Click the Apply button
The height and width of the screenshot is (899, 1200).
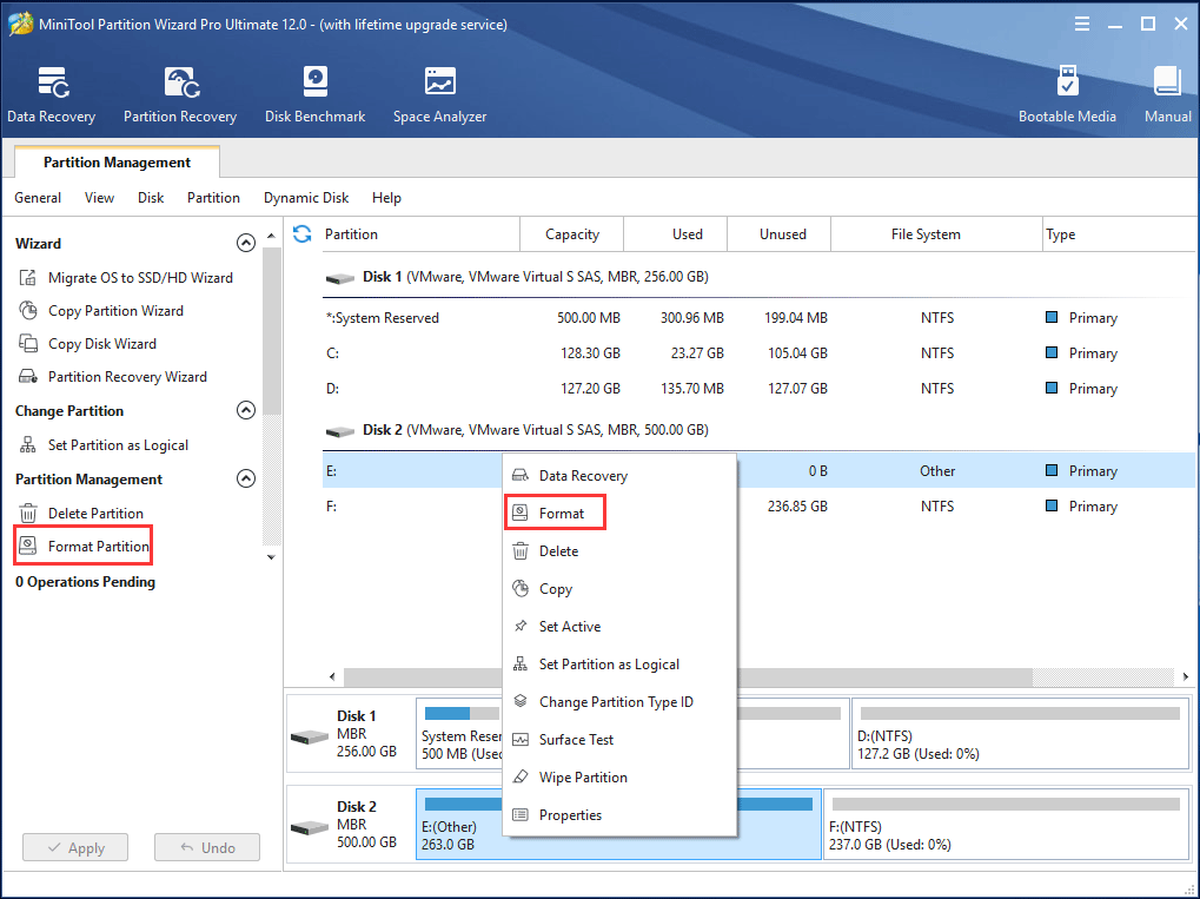pyautogui.click(x=76, y=848)
